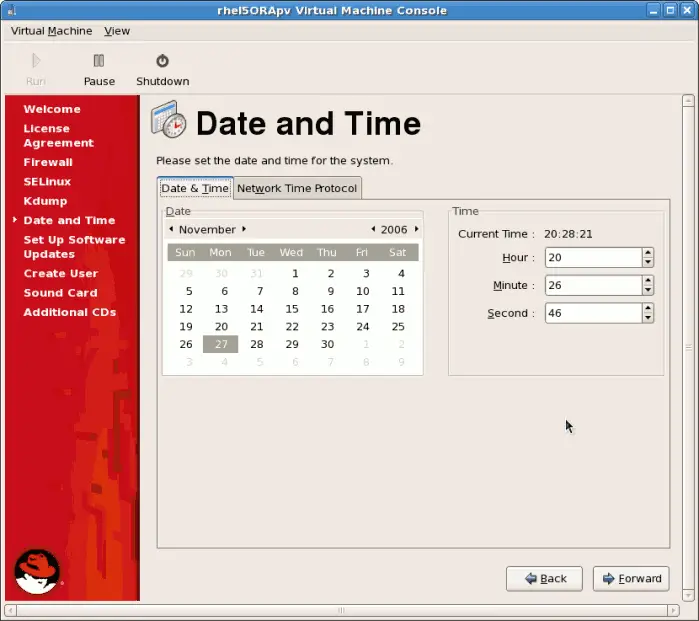
Task: Click the previous year arrow before 2006
Action: tap(373, 229)
